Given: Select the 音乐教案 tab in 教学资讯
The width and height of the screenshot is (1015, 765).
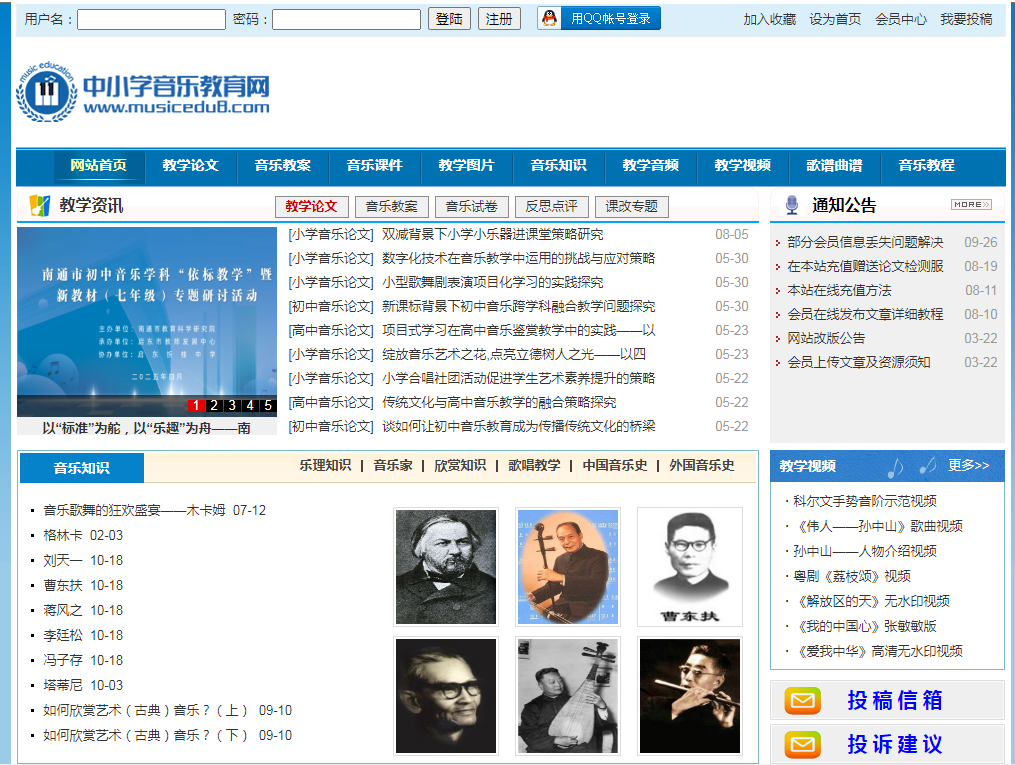Looking at the screenshot, I should click(x=391, y=207).
